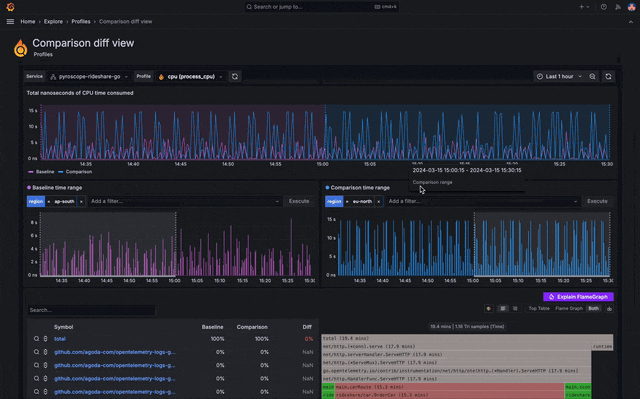Select the ap-south filter value

coord(64,202)
